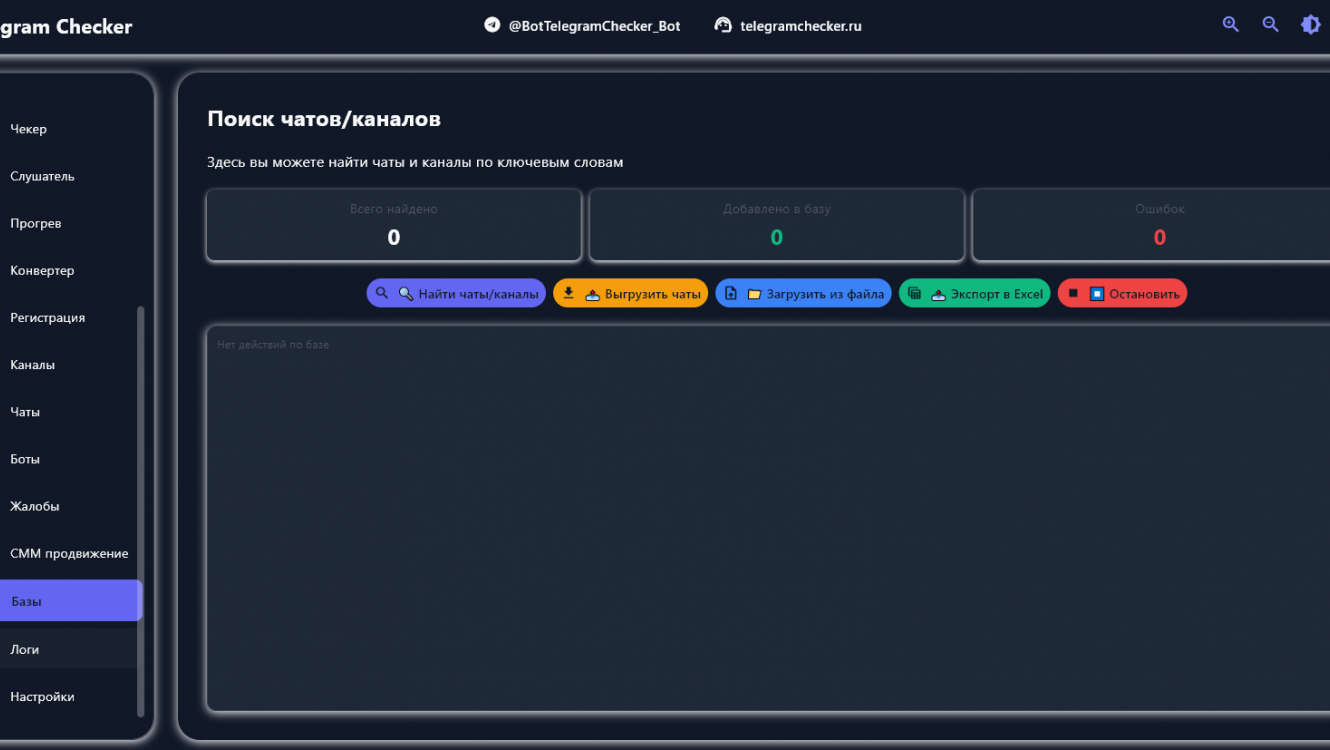Click the zoom in magnifier icon
This screenshot has width=1330, height=750.
tap(1231, 25)
